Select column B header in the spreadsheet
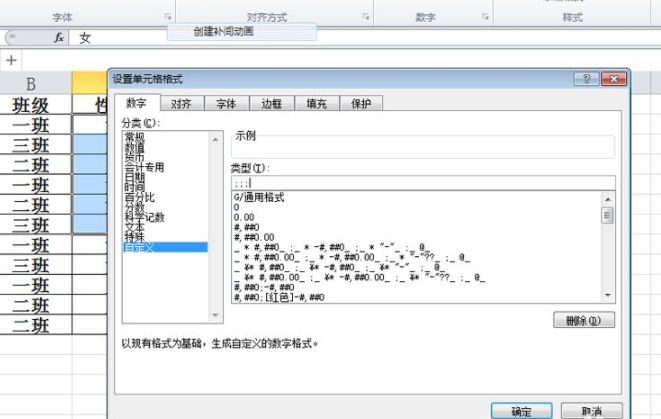Image resolution: width=661 pixels, height=419 pixels. point(35,83)
